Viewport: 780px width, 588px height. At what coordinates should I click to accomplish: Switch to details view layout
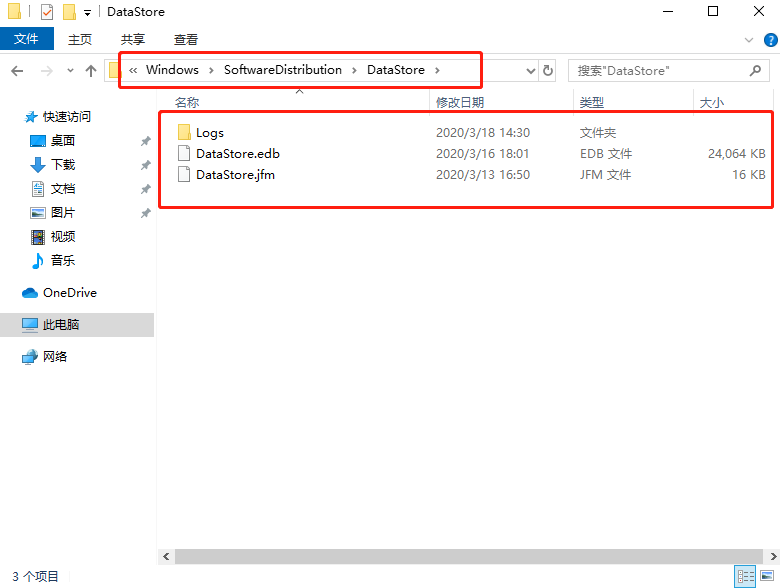[746, 576]
